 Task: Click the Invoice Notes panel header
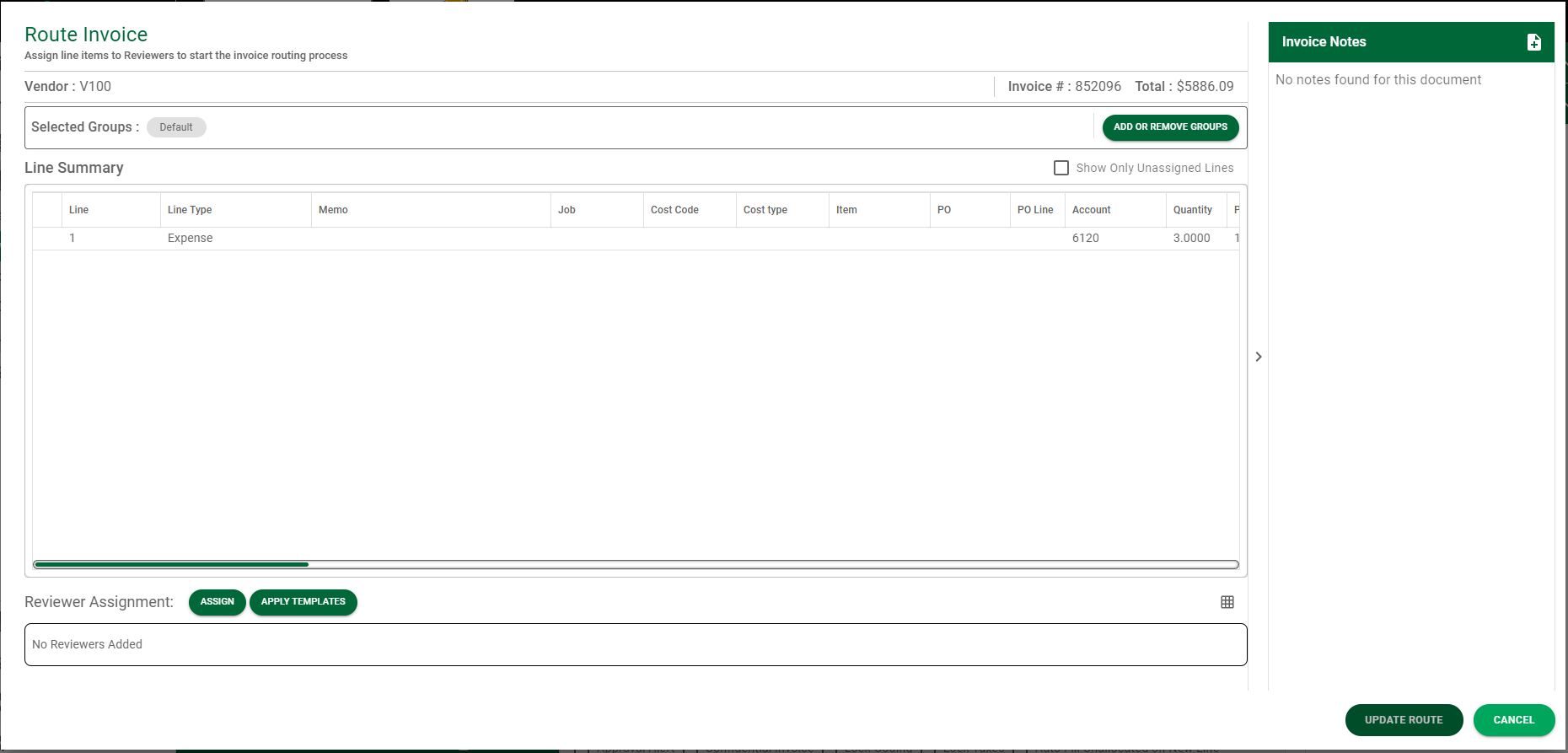[1411, 42]
